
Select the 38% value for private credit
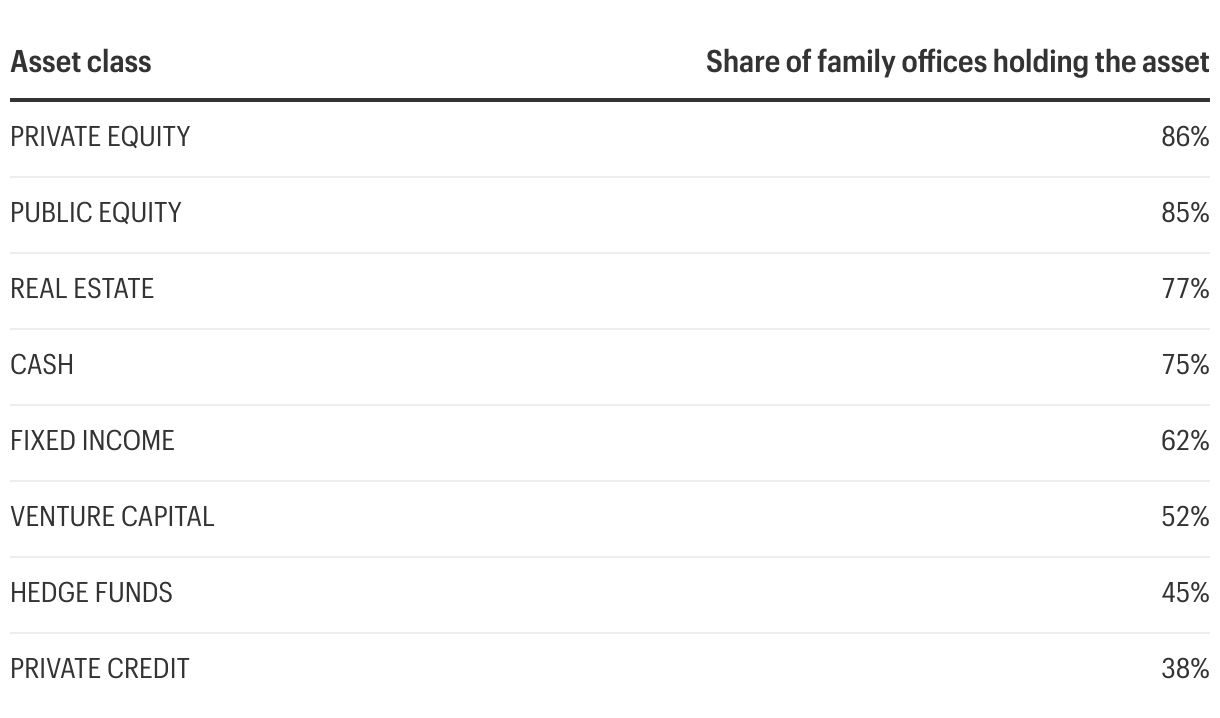pos(1185,669)
